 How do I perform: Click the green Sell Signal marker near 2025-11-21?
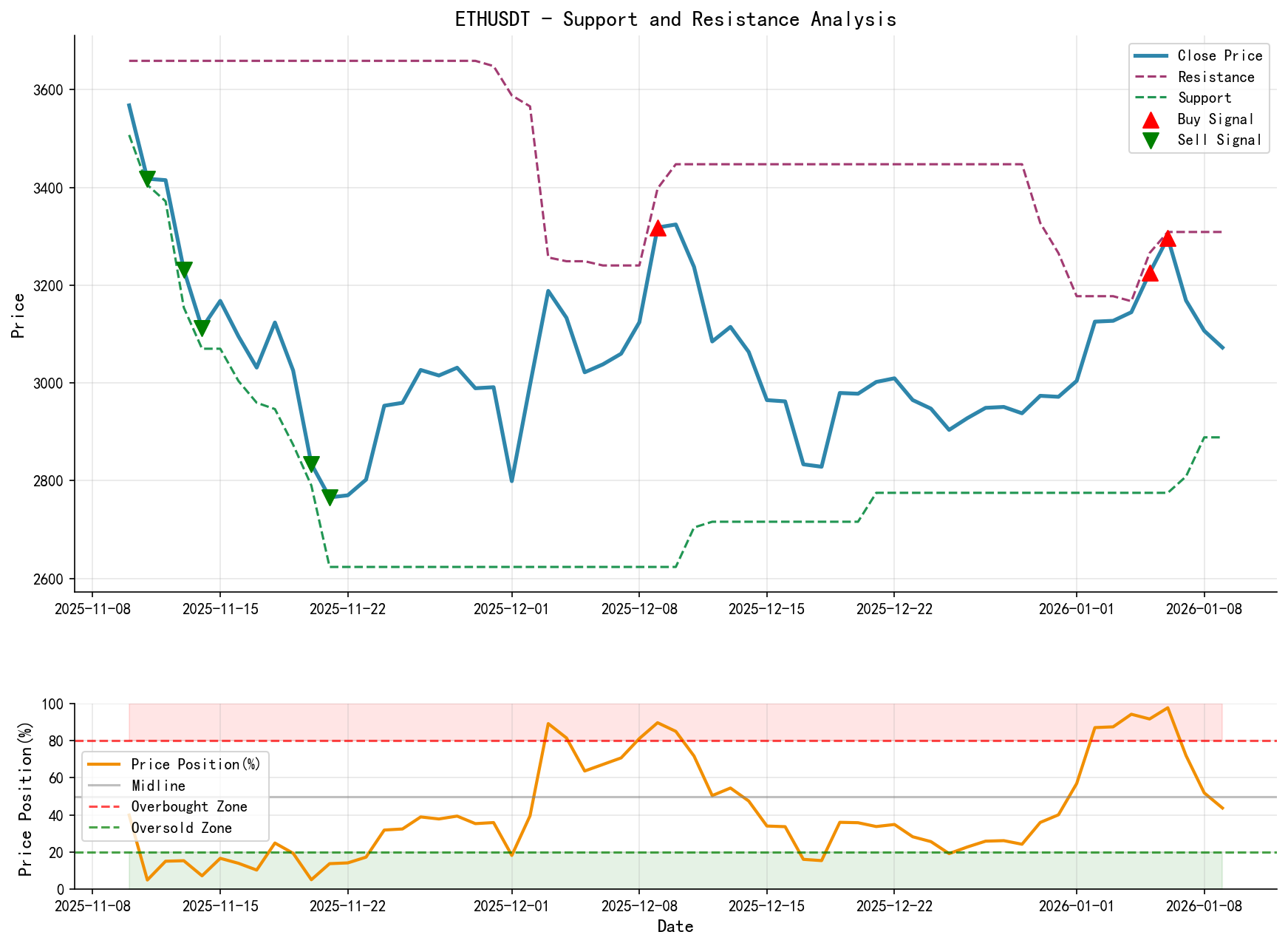[x=330, y=495]
